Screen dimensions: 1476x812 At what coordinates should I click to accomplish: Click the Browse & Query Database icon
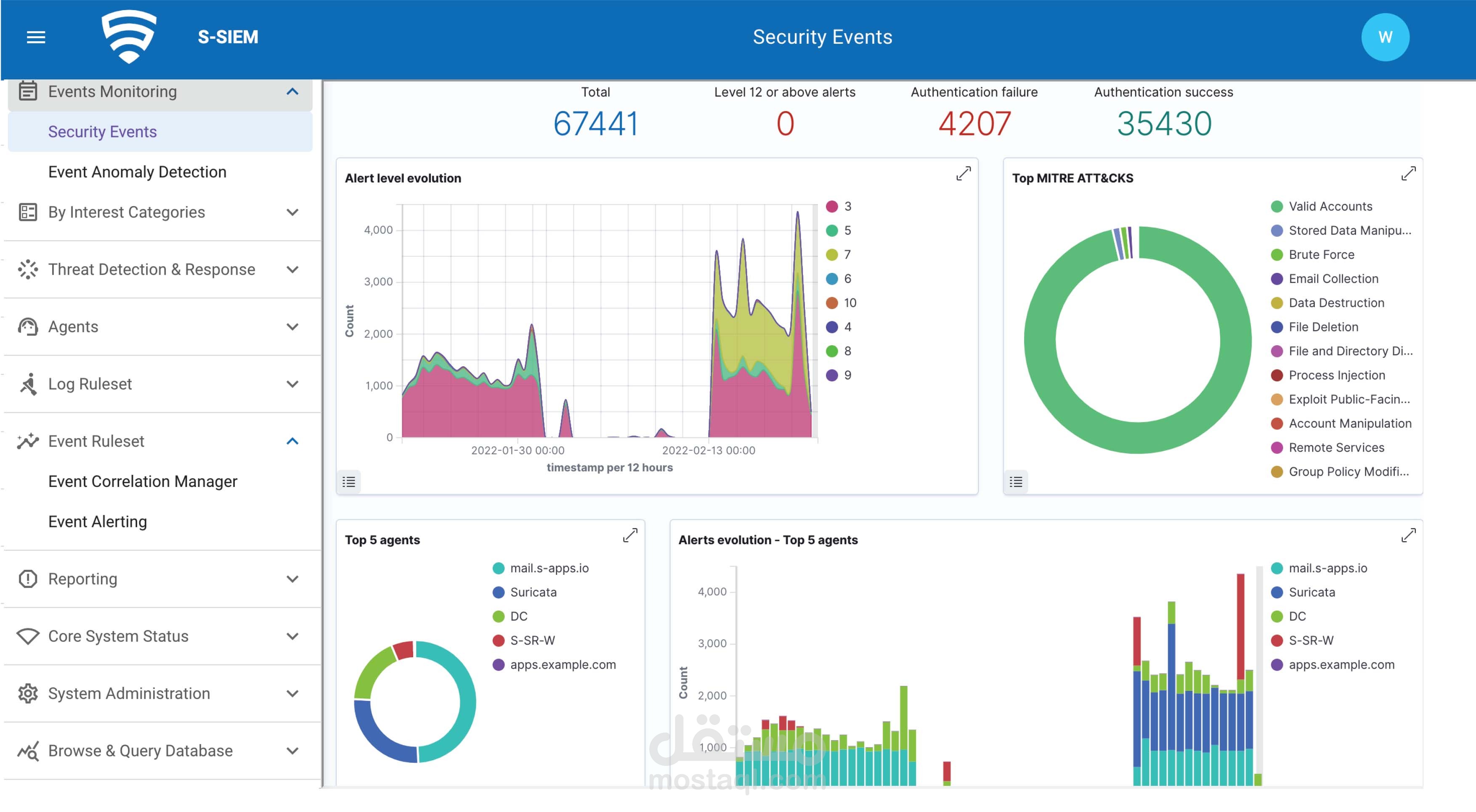coord(27,750)
